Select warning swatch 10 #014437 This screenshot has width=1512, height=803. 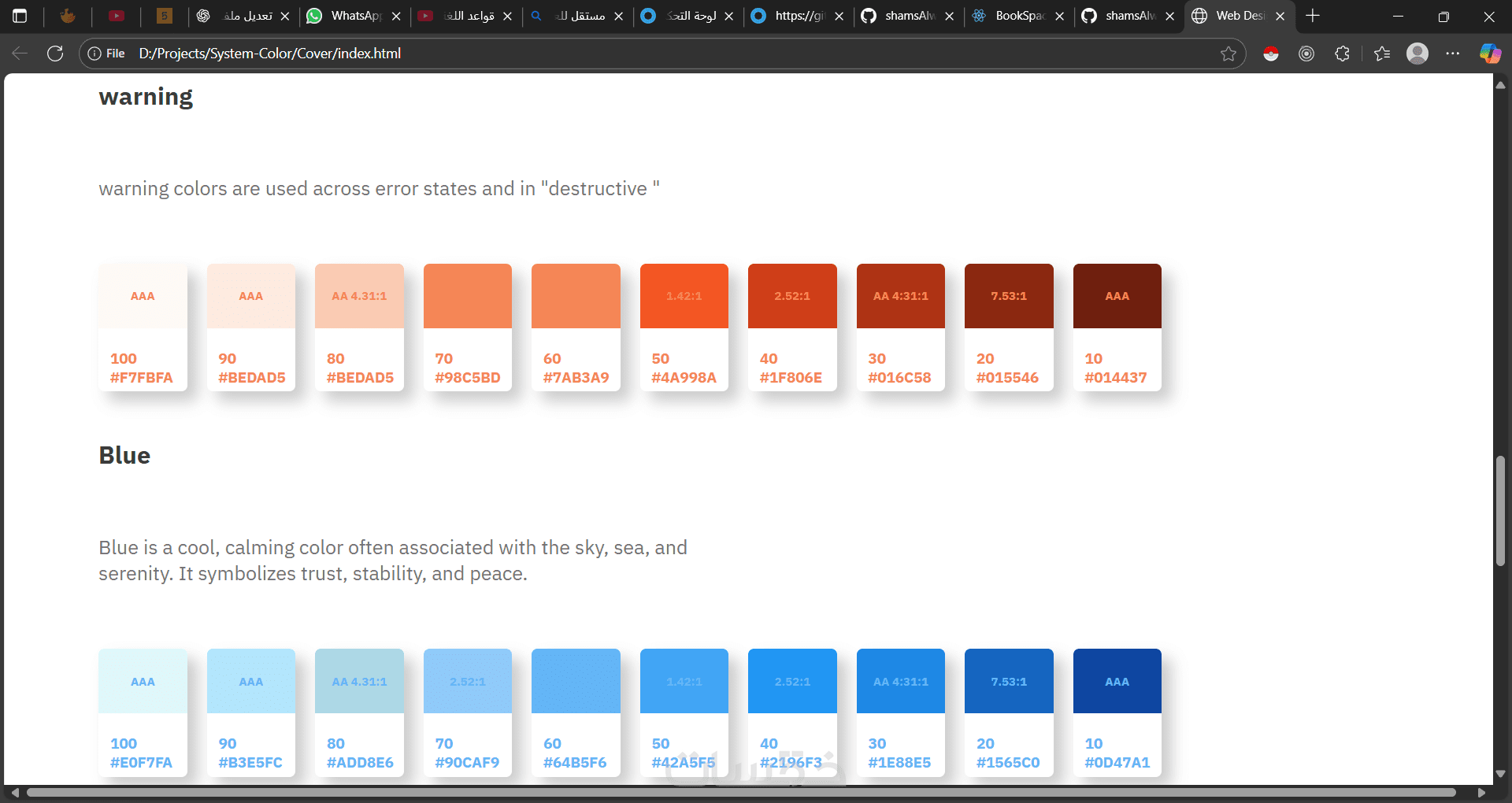(x=1117, y=327)
